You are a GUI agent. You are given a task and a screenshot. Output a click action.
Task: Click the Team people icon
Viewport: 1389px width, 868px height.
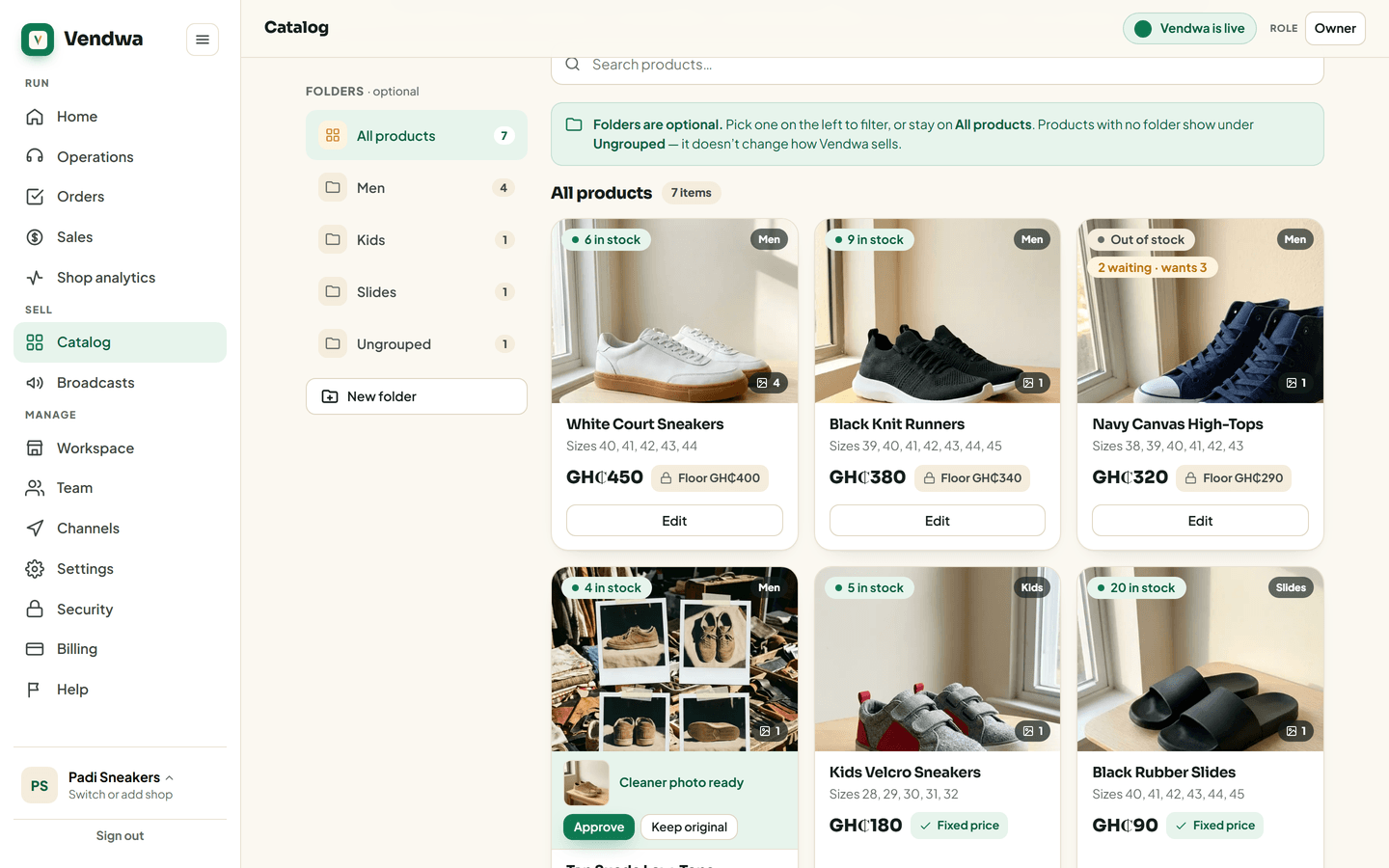click(35, 488)
